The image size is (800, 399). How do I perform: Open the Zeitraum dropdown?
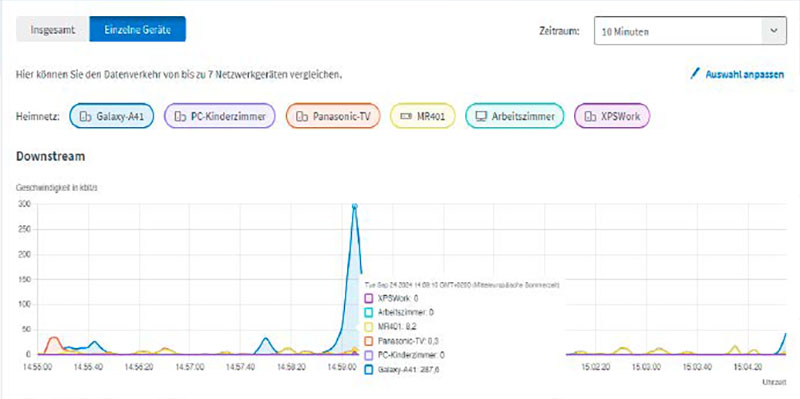(690, 31)
